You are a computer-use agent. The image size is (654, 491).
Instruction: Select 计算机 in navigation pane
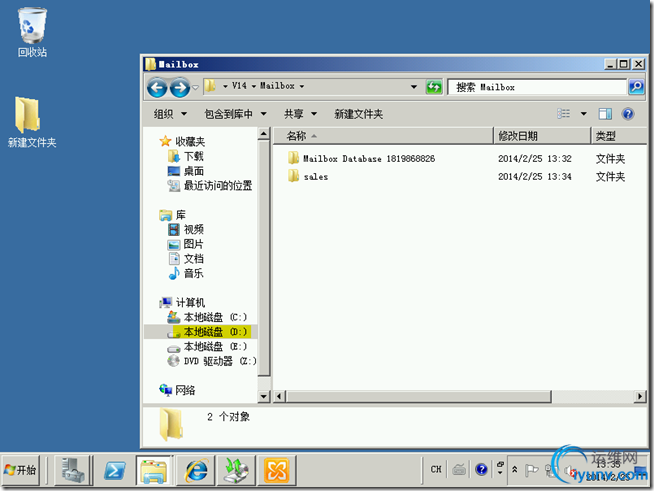182,302
